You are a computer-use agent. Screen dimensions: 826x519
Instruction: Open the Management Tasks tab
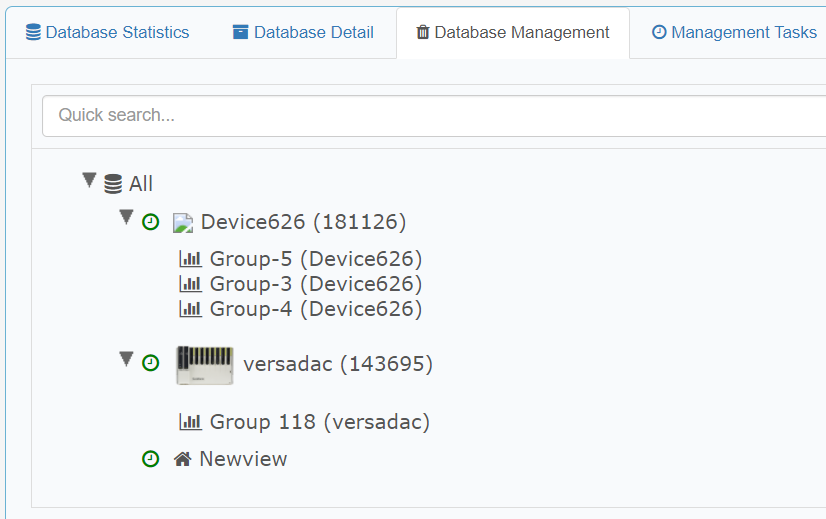734,33
